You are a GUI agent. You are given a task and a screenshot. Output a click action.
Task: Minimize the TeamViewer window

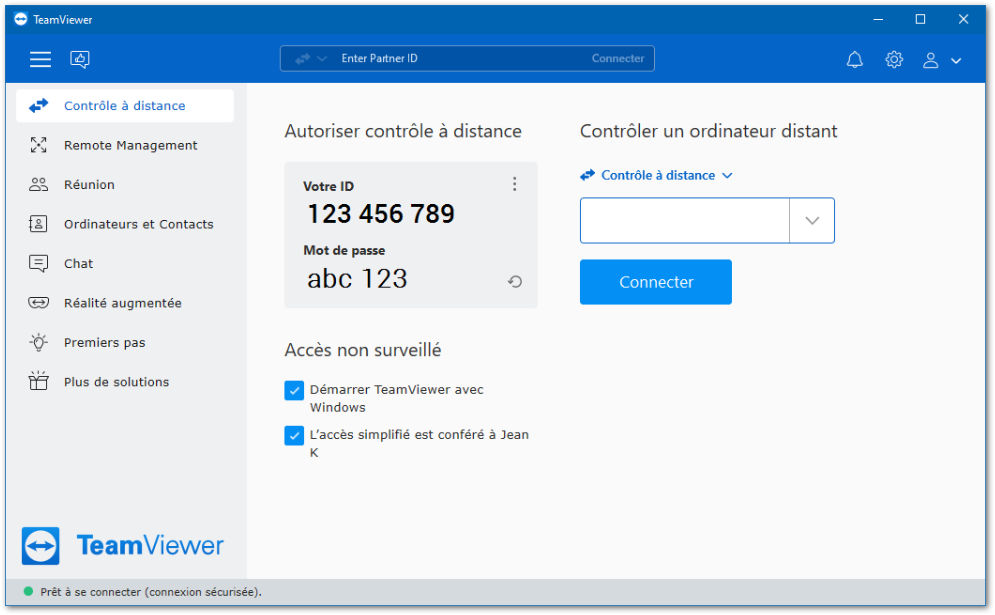tap(878, 20)
